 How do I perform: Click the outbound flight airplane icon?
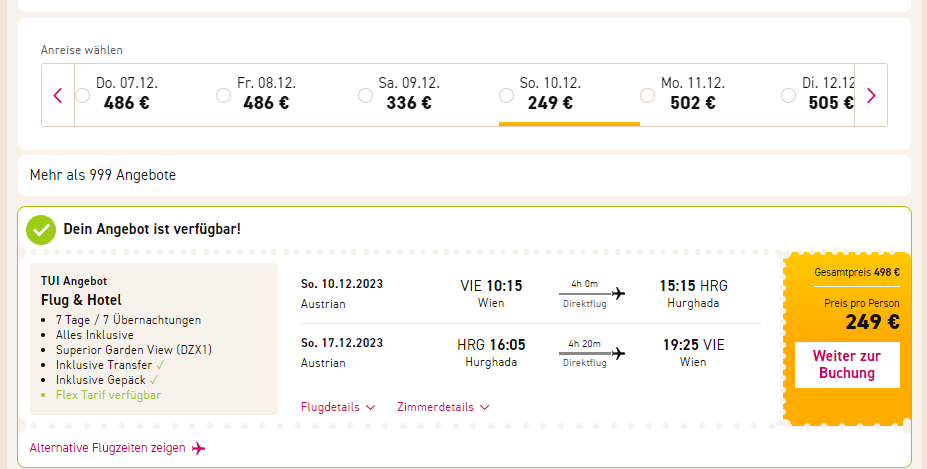click(x=618, y=293)
